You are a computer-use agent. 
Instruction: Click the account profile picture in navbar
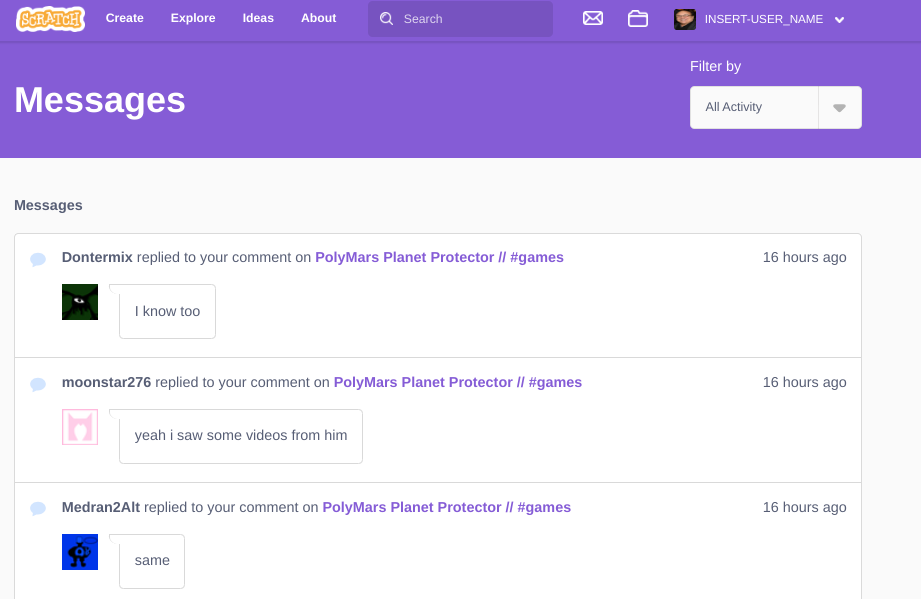(685, 19)
